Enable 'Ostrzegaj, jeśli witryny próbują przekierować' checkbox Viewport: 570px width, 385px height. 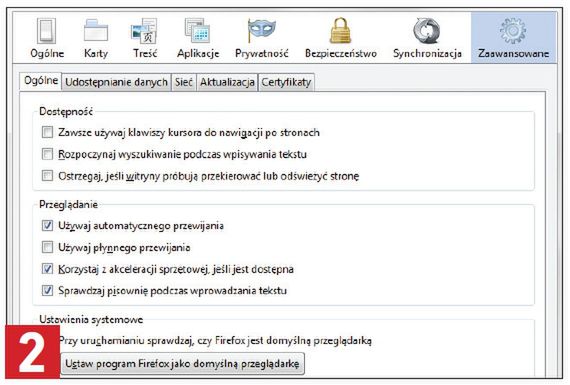47,176
